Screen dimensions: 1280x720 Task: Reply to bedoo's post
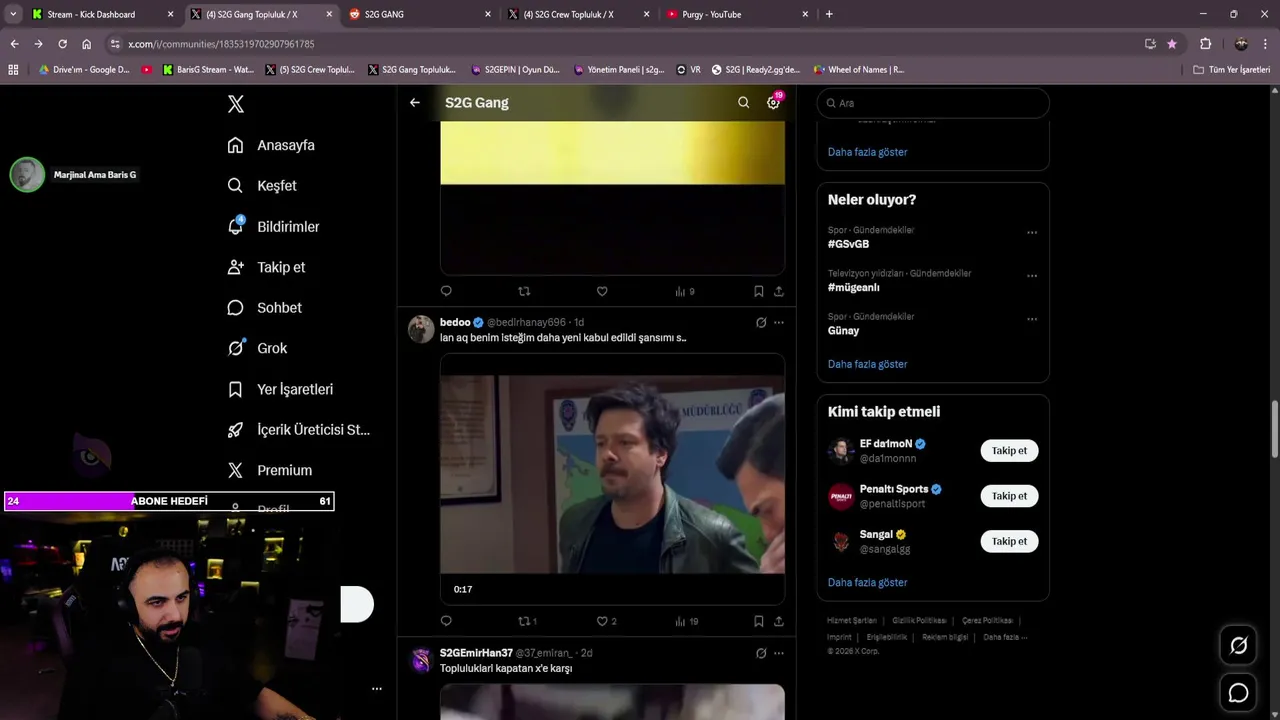446,621
